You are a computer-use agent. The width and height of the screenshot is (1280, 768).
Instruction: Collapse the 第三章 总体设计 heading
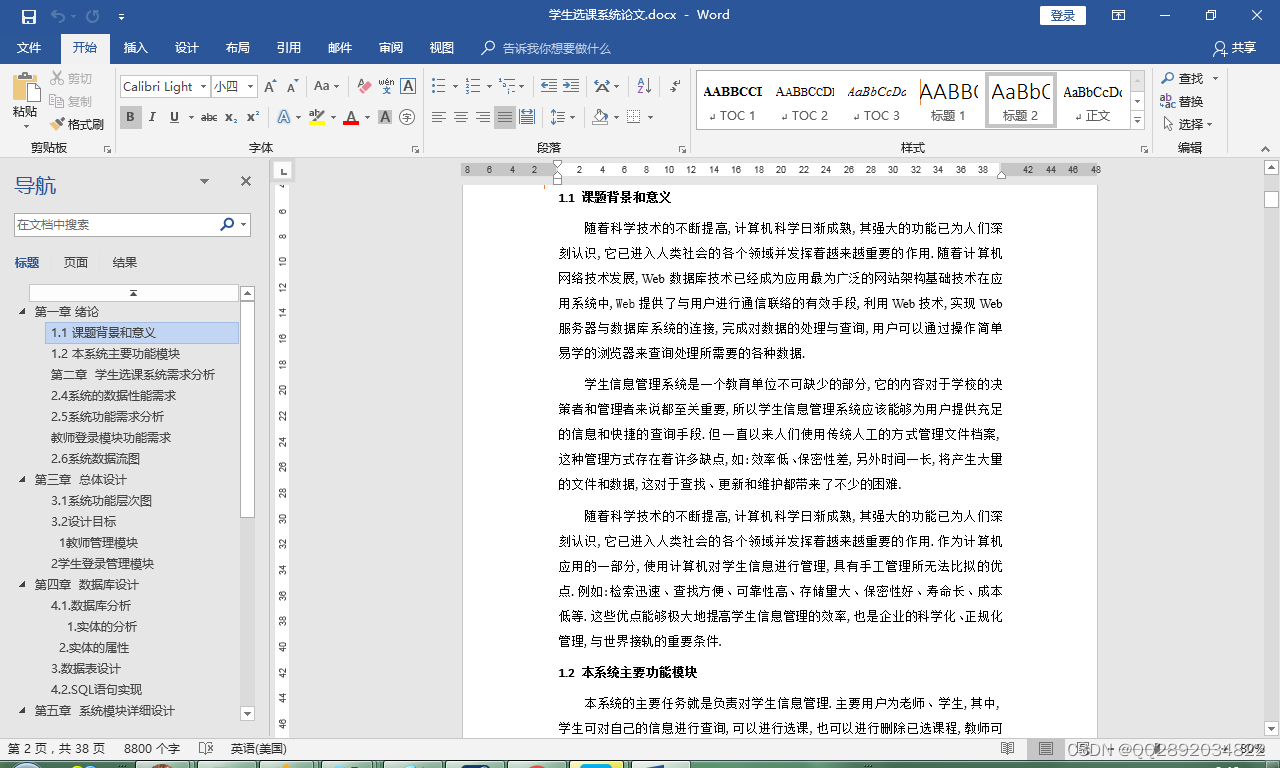(x=21, y=479)
